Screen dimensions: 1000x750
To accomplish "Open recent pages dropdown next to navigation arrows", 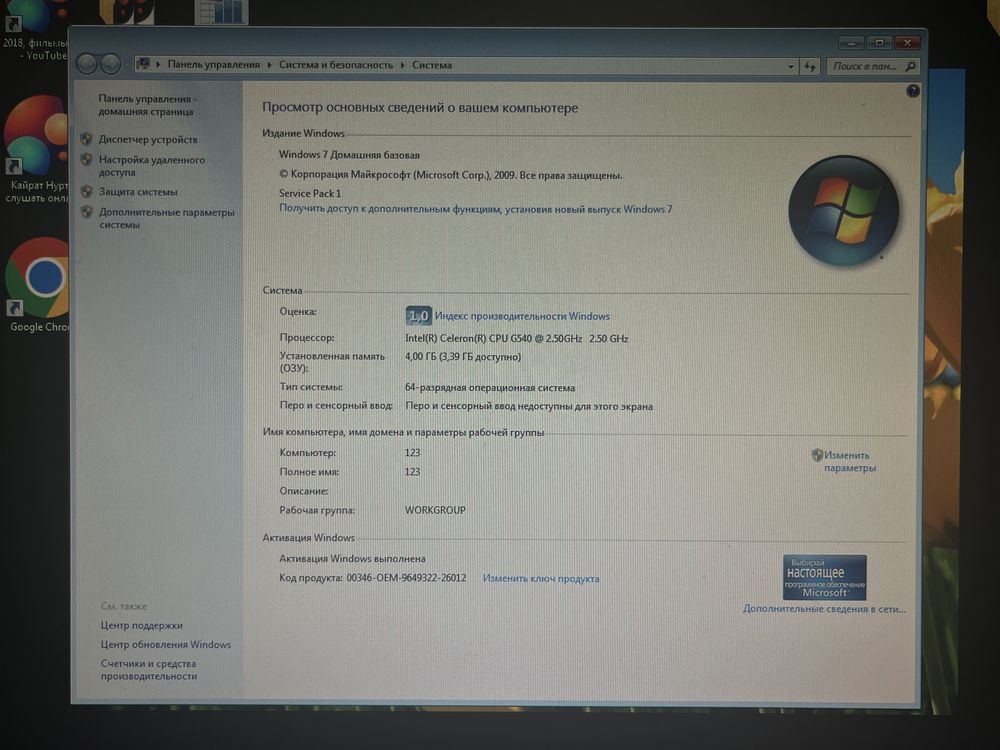I will 128,64.
